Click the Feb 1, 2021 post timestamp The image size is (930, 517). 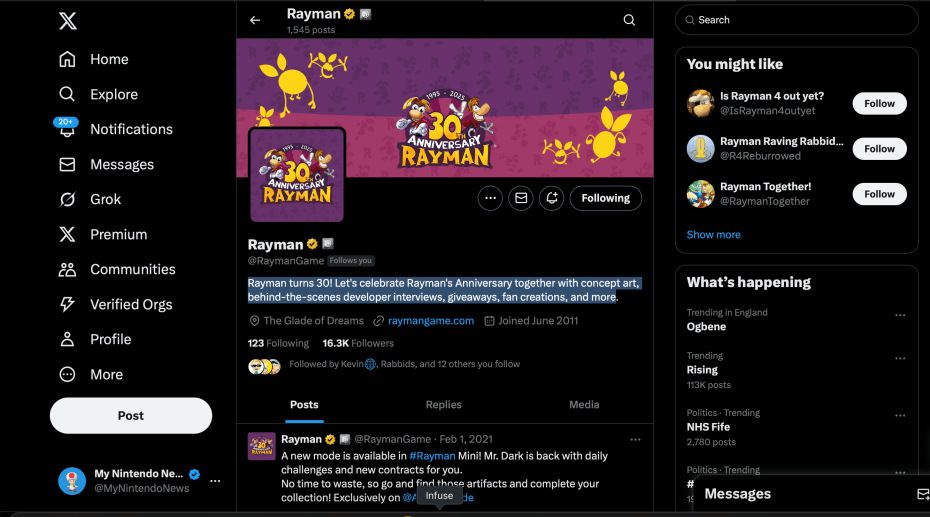(x=466, y=439)
